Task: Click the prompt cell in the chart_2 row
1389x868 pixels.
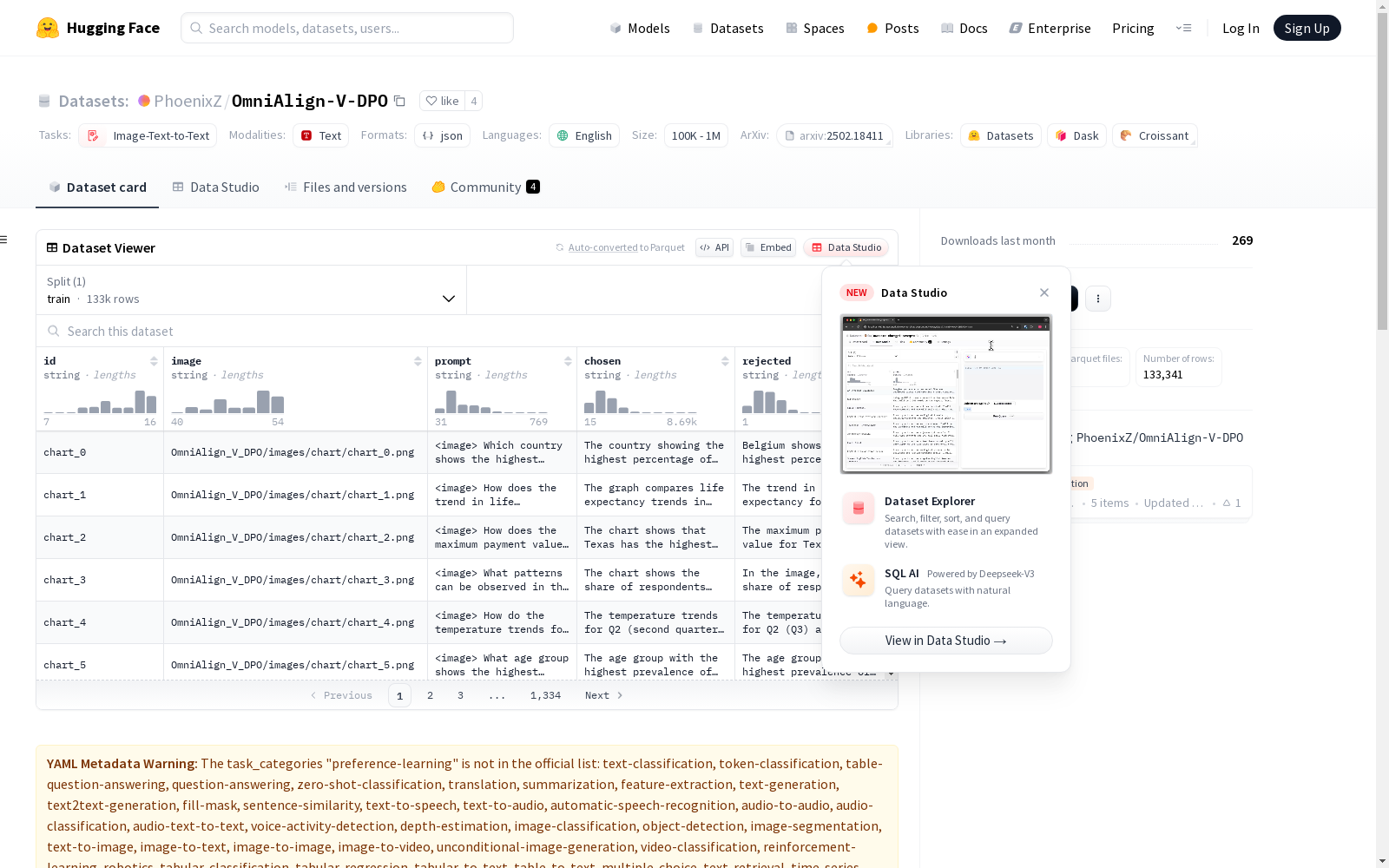Action: [502, 537]
